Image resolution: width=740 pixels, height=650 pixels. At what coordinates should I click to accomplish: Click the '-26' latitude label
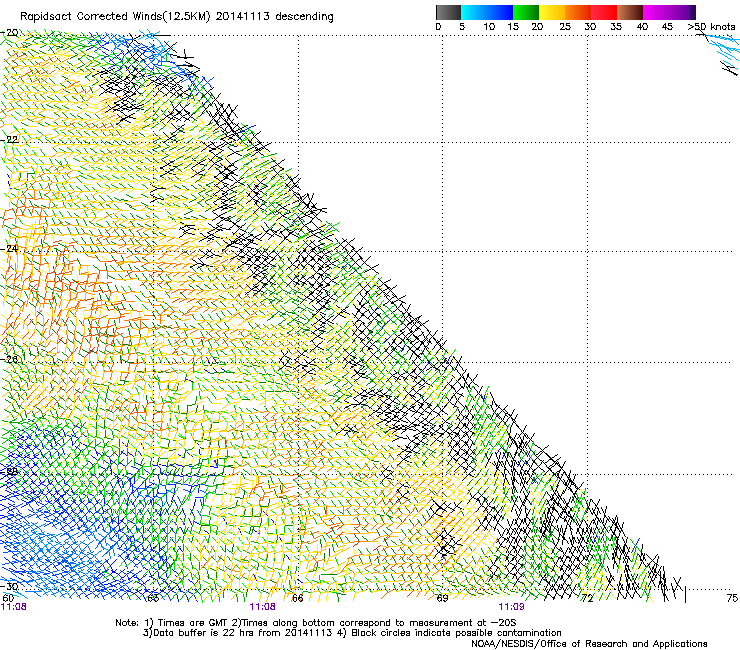pos(10,359)
